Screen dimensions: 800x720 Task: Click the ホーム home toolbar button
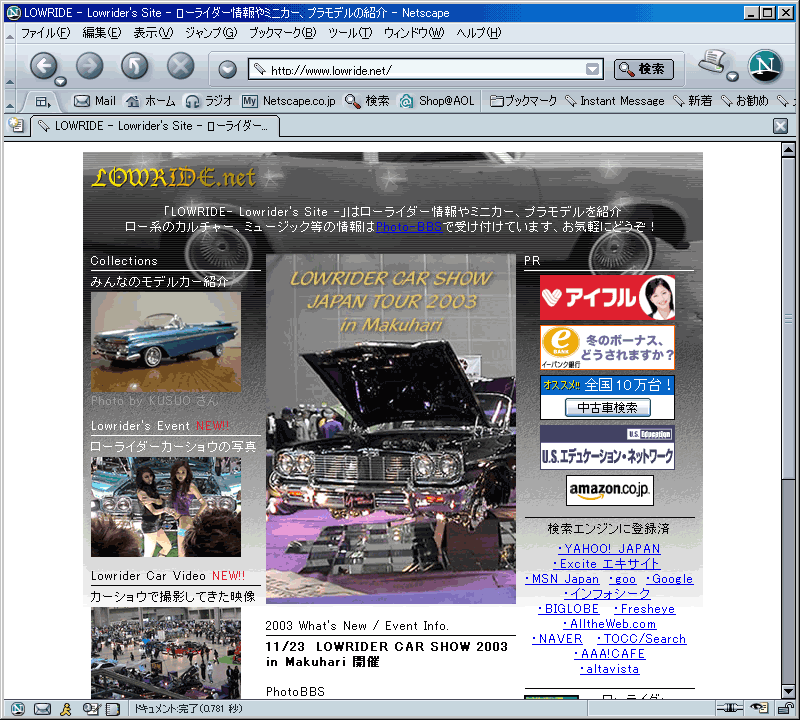click(x=150, y=101)
